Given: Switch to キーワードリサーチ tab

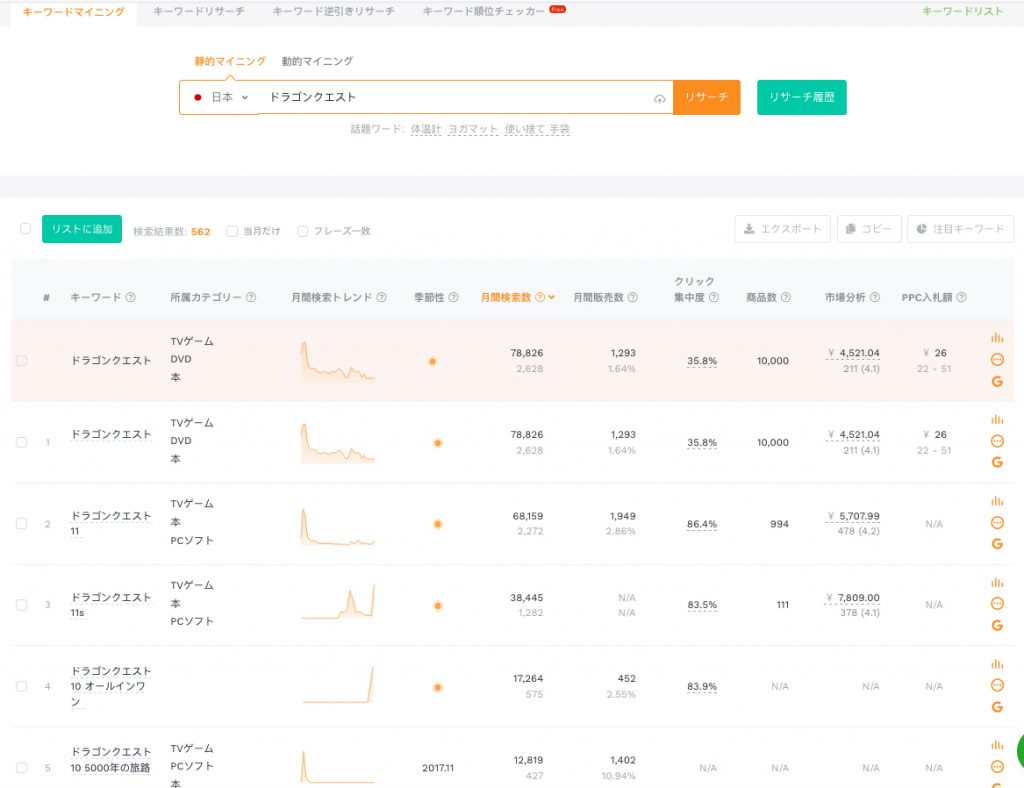Looking at the screenshot, I should [x=198, y=11].
